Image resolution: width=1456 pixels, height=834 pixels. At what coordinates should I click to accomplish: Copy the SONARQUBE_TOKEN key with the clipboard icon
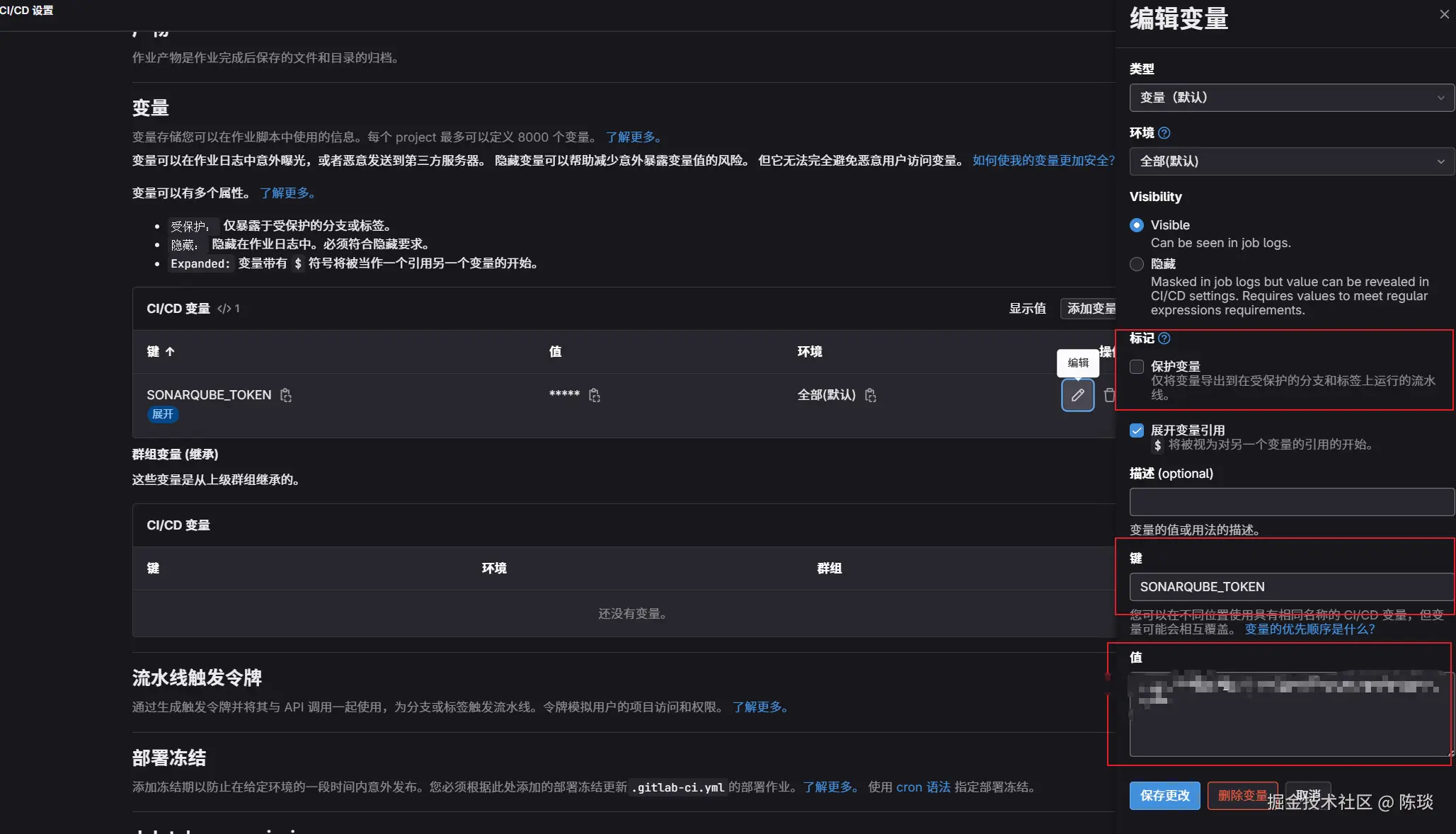(x=286, y=395)
